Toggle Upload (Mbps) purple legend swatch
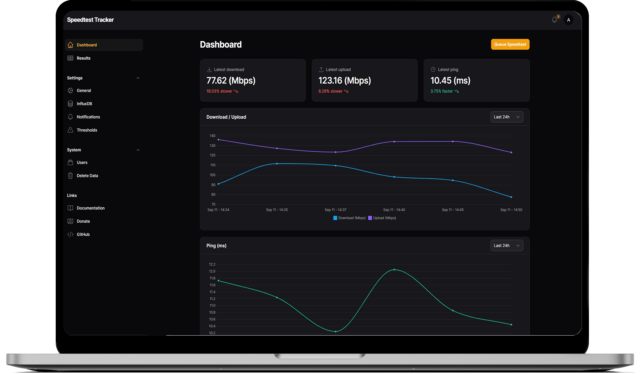The width and height of the screenshot is (640, 374). (x=370, y=218)
